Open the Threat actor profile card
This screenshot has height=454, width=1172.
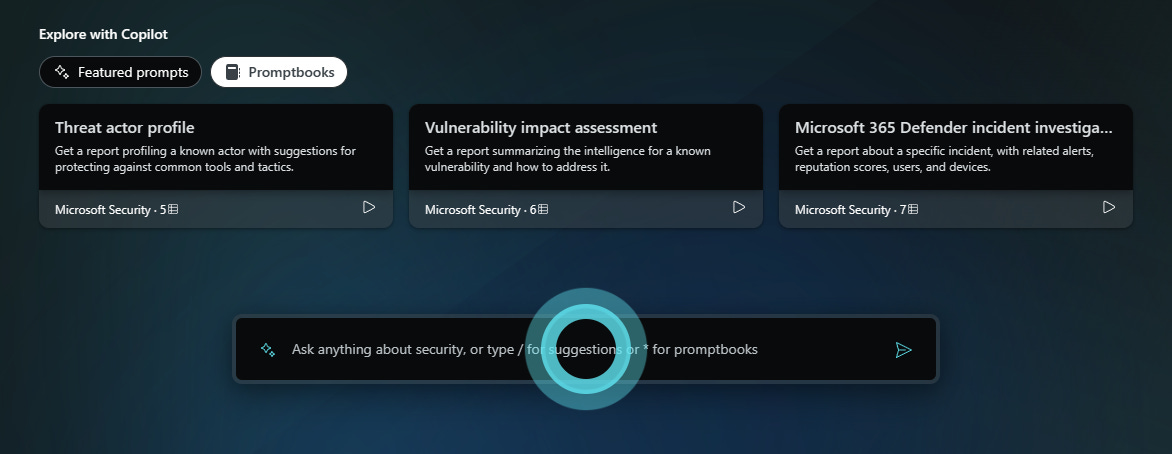[216, 166]
